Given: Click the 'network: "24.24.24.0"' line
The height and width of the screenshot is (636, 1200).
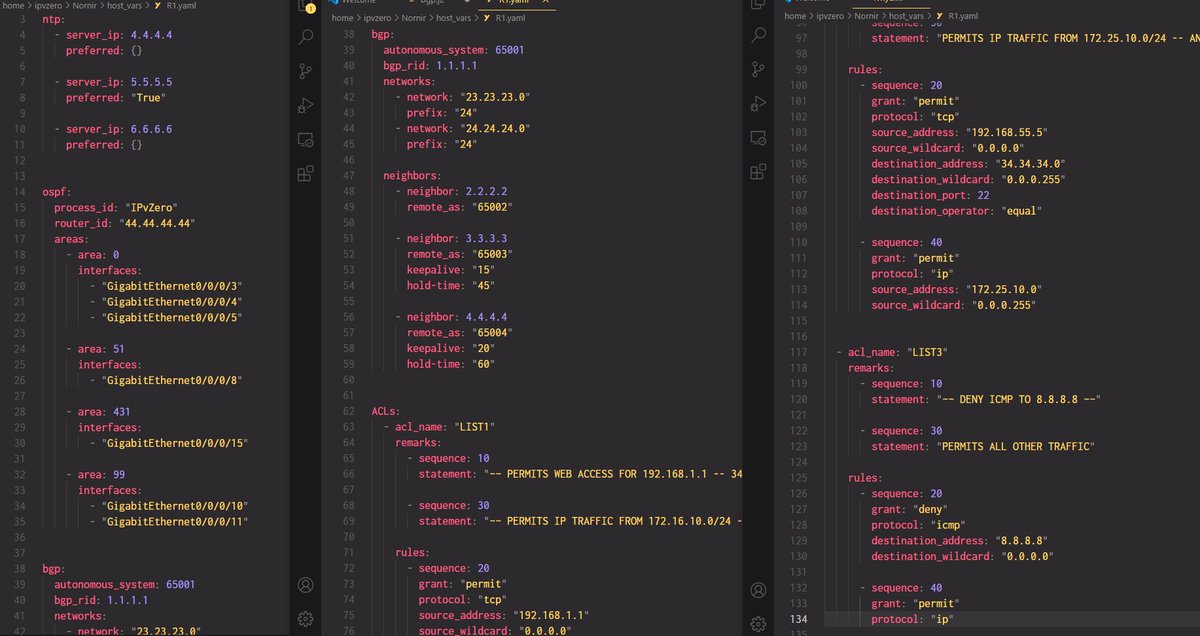Looking at the screenshot, I should 462,129.
